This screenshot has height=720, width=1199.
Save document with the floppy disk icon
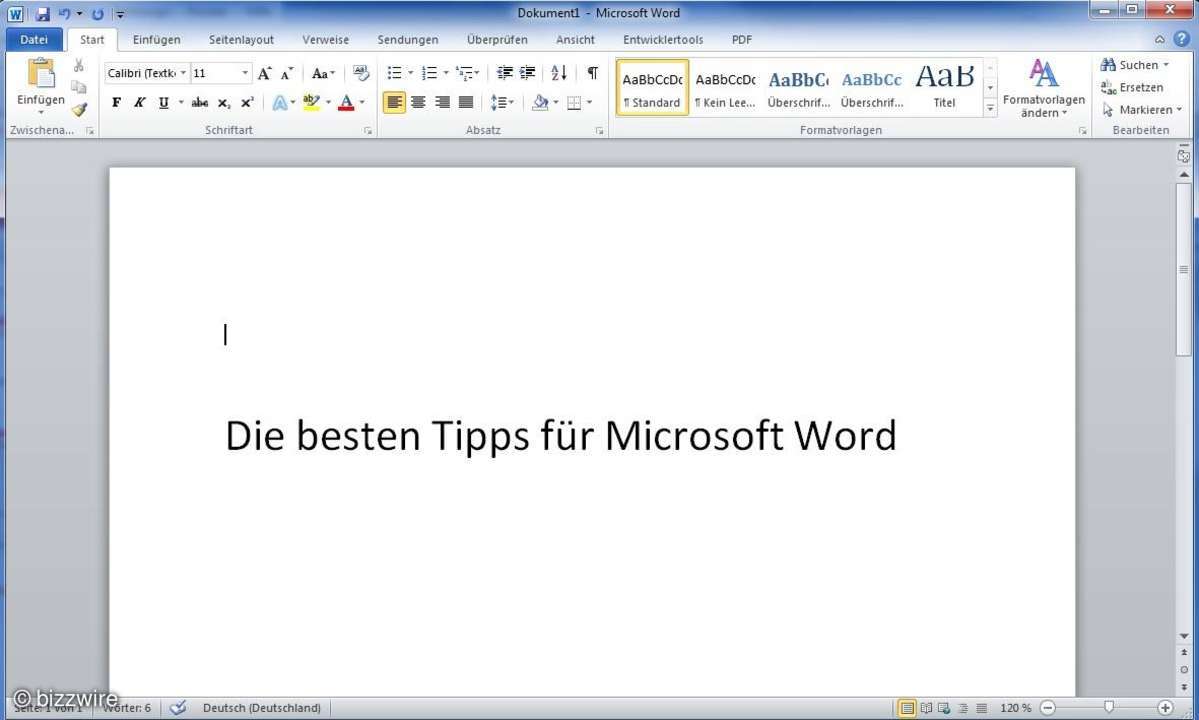tap(43, 14)
